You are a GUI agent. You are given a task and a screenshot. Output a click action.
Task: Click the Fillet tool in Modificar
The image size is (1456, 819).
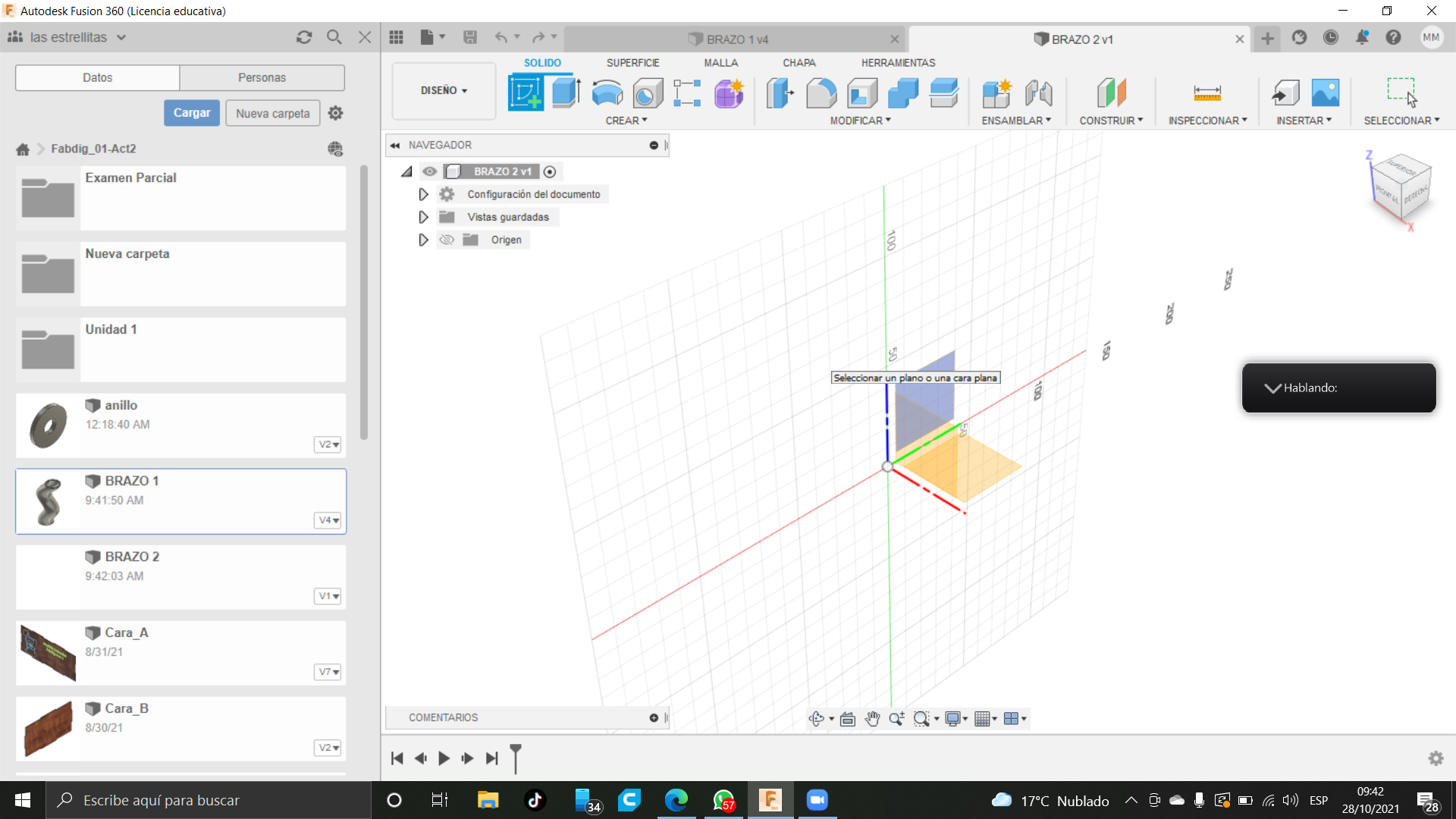pyautogui.click(x=821, y=93)
